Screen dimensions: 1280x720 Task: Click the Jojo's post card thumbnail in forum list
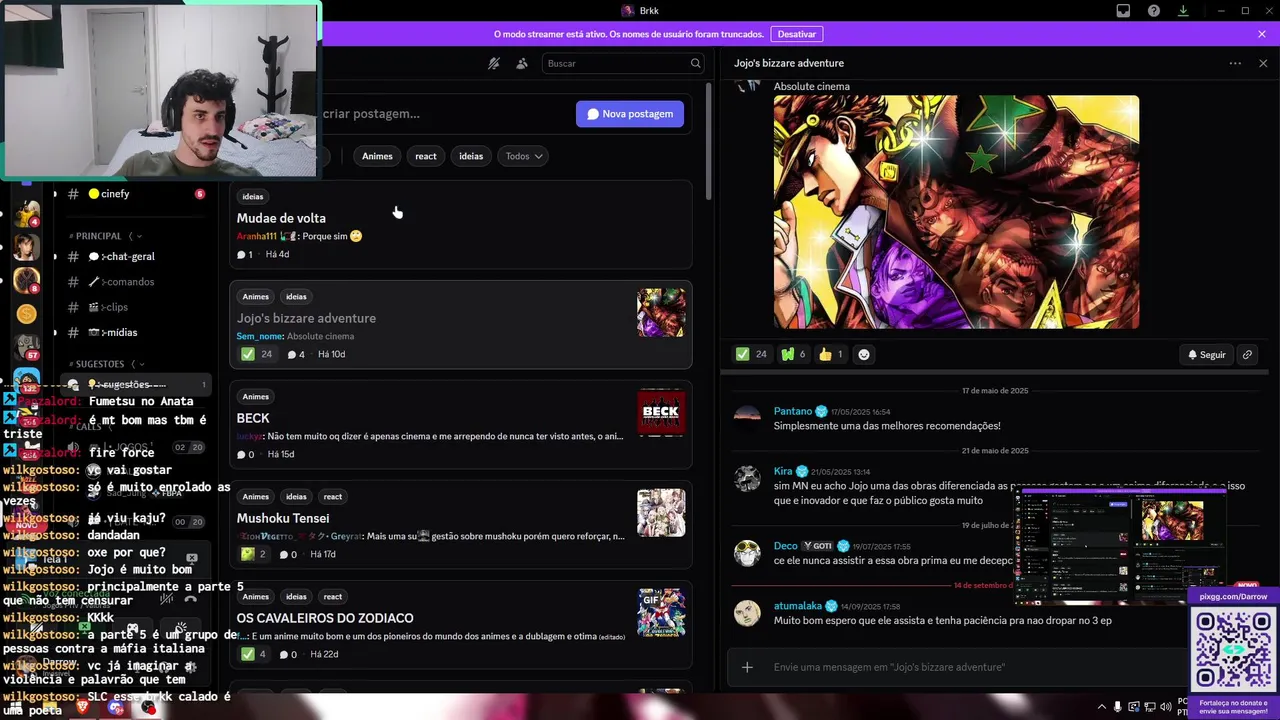point(661,313)
